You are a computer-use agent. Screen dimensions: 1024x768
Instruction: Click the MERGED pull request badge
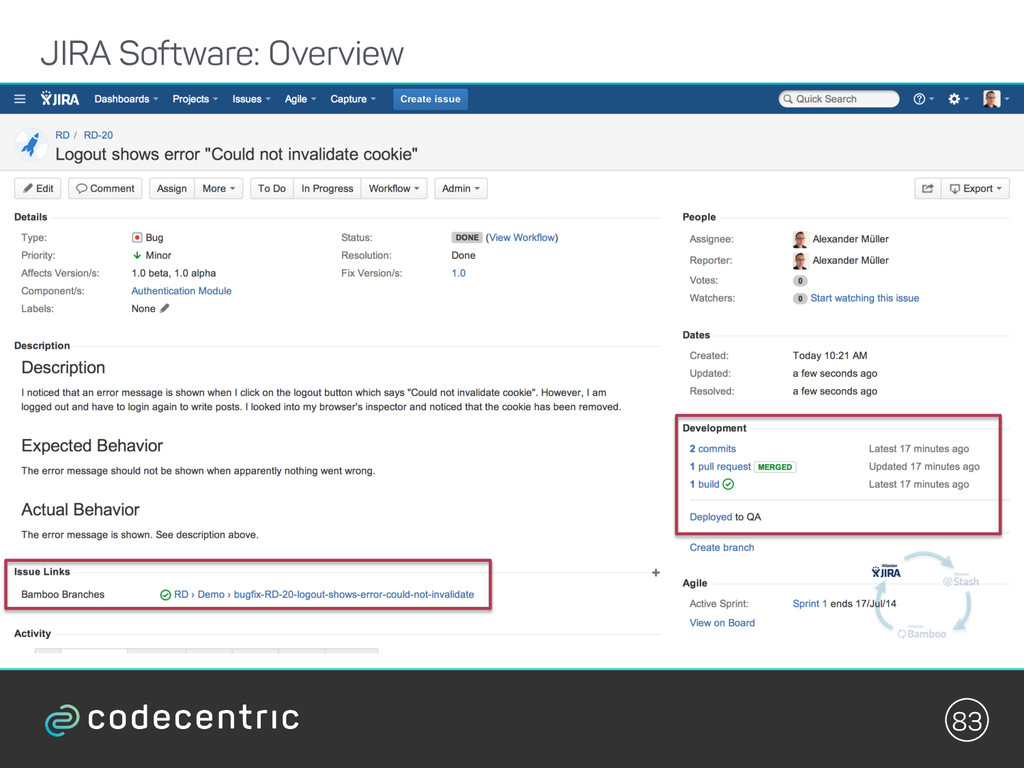(775, 467)
